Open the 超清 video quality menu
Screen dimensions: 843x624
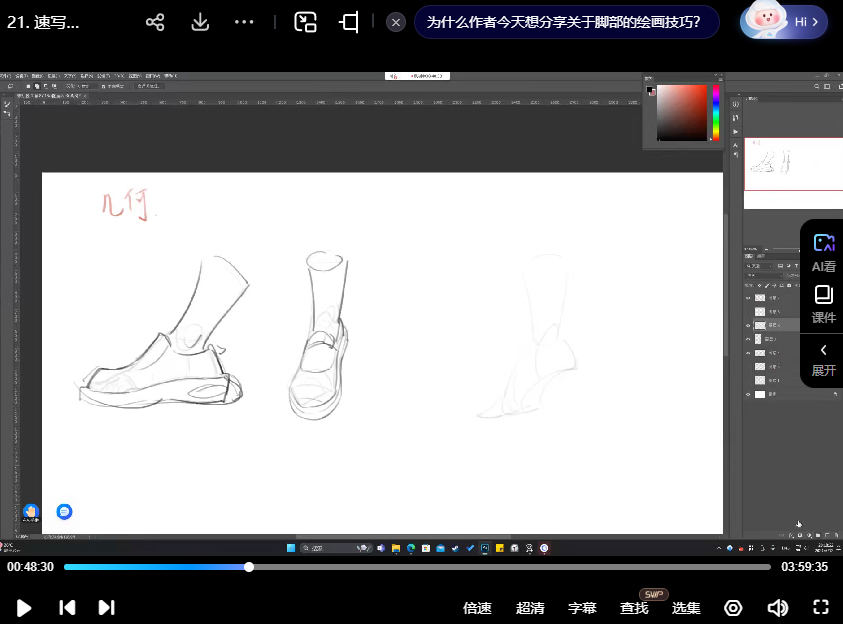pyautogui.click(x=530, y=607)
